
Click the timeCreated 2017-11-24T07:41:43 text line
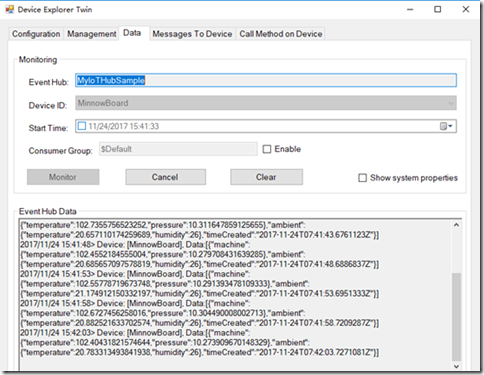(200, 235)
